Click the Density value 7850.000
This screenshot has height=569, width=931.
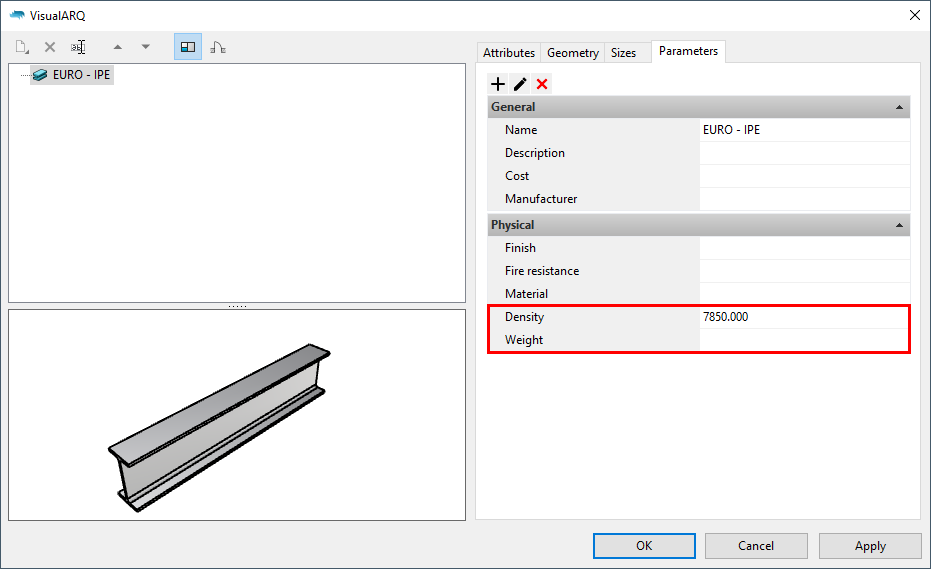726,317
